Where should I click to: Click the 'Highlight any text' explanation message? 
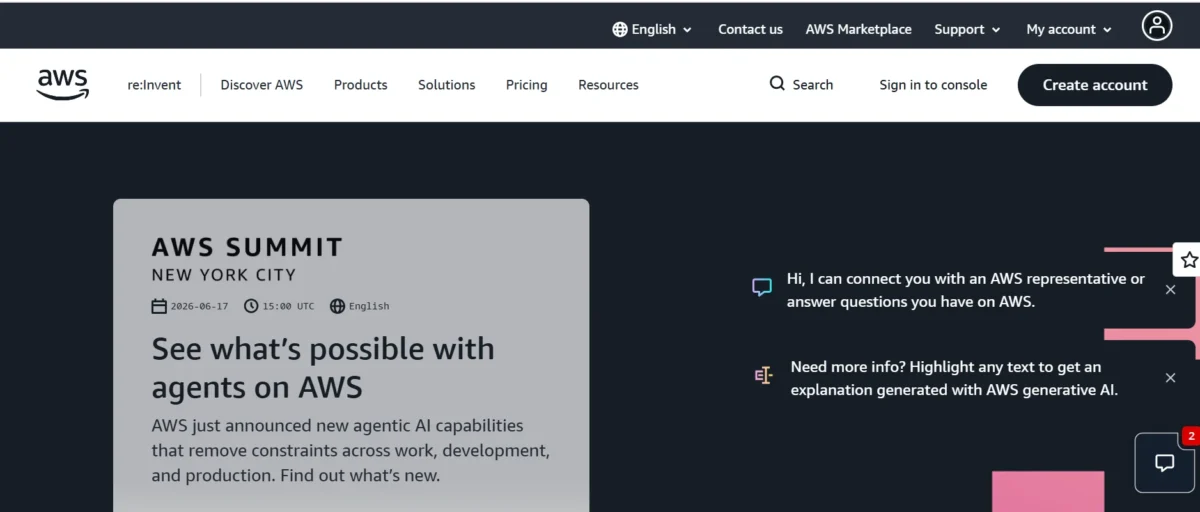(x=954, y=378)
